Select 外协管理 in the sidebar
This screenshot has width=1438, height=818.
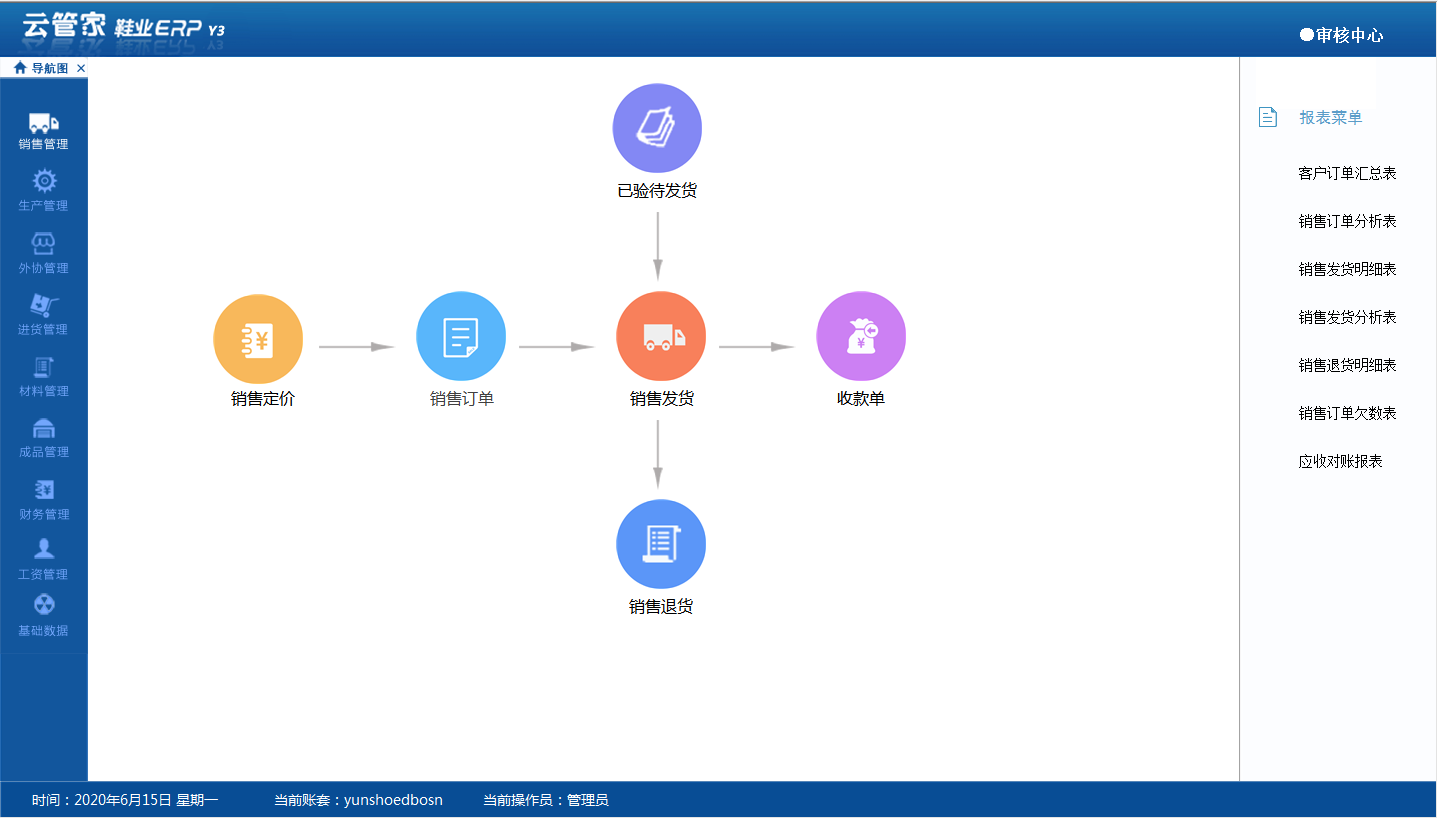44,251
